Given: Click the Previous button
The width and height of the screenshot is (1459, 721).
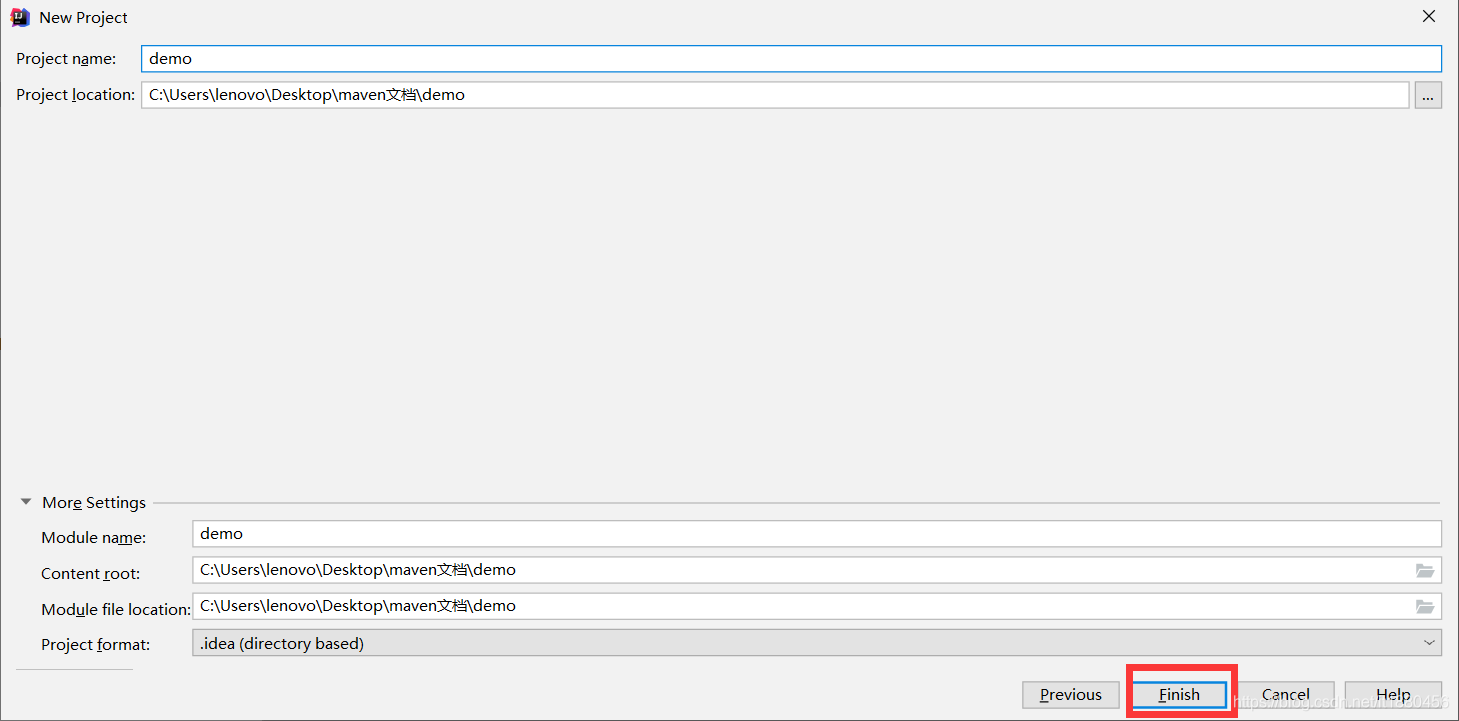Looking at the screenshot, I should pos(1071,694).
